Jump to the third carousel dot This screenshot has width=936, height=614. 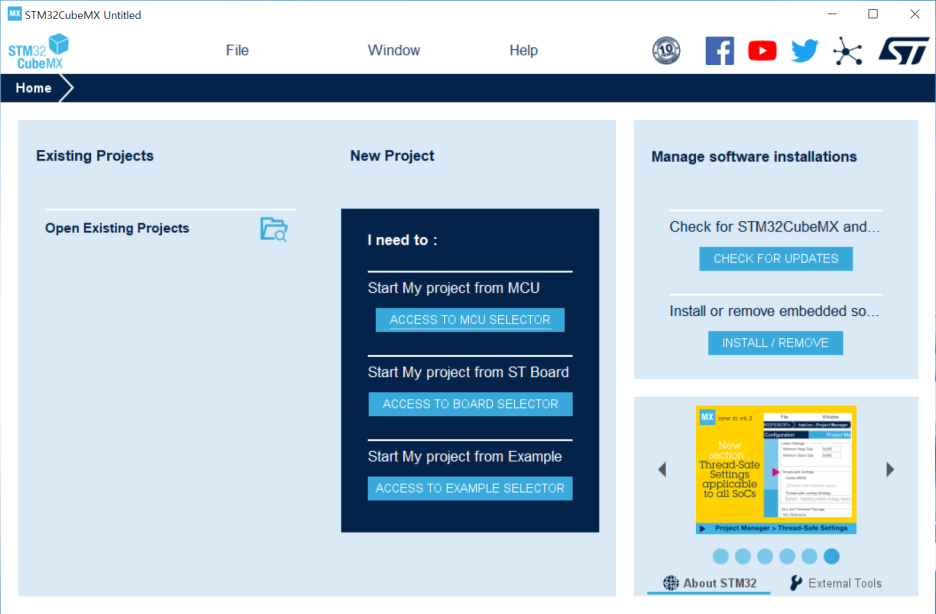tap(765, 556)
